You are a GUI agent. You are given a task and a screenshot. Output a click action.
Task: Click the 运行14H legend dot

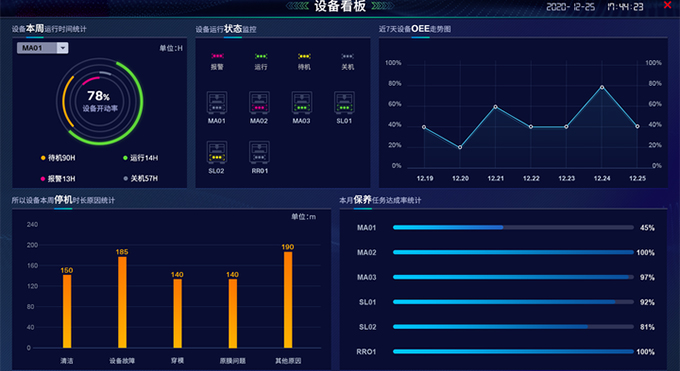point(125,158)
